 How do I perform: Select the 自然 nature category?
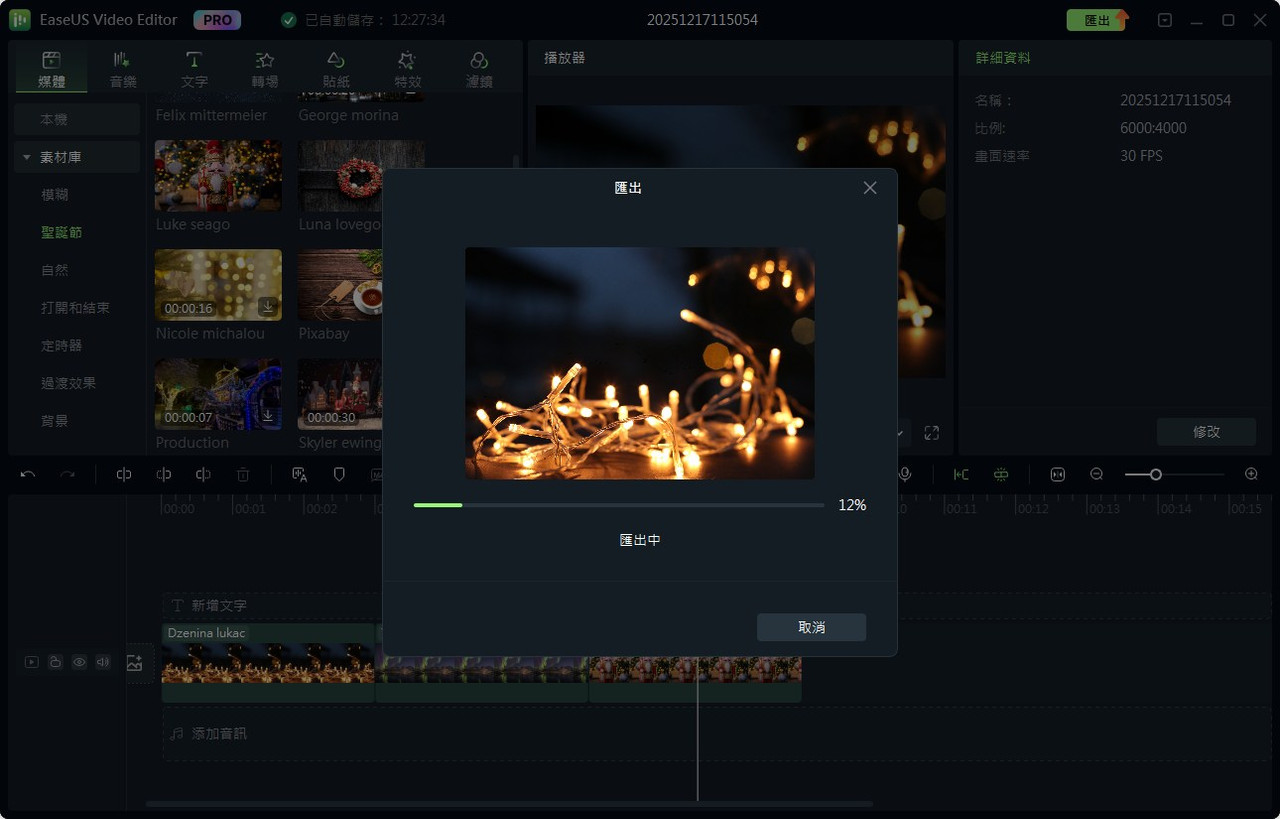[x=55, y=270]
